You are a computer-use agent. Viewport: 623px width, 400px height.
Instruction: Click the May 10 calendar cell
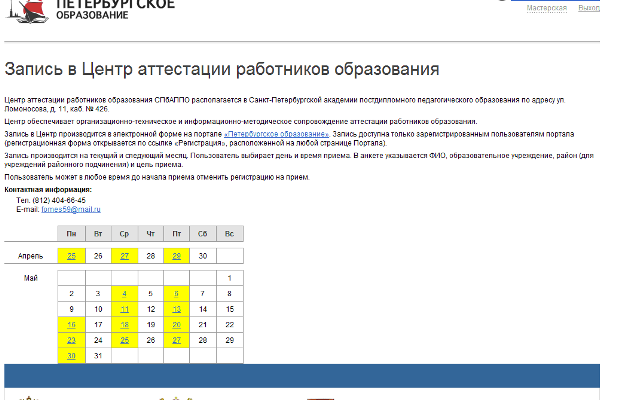tap(98, 309)
